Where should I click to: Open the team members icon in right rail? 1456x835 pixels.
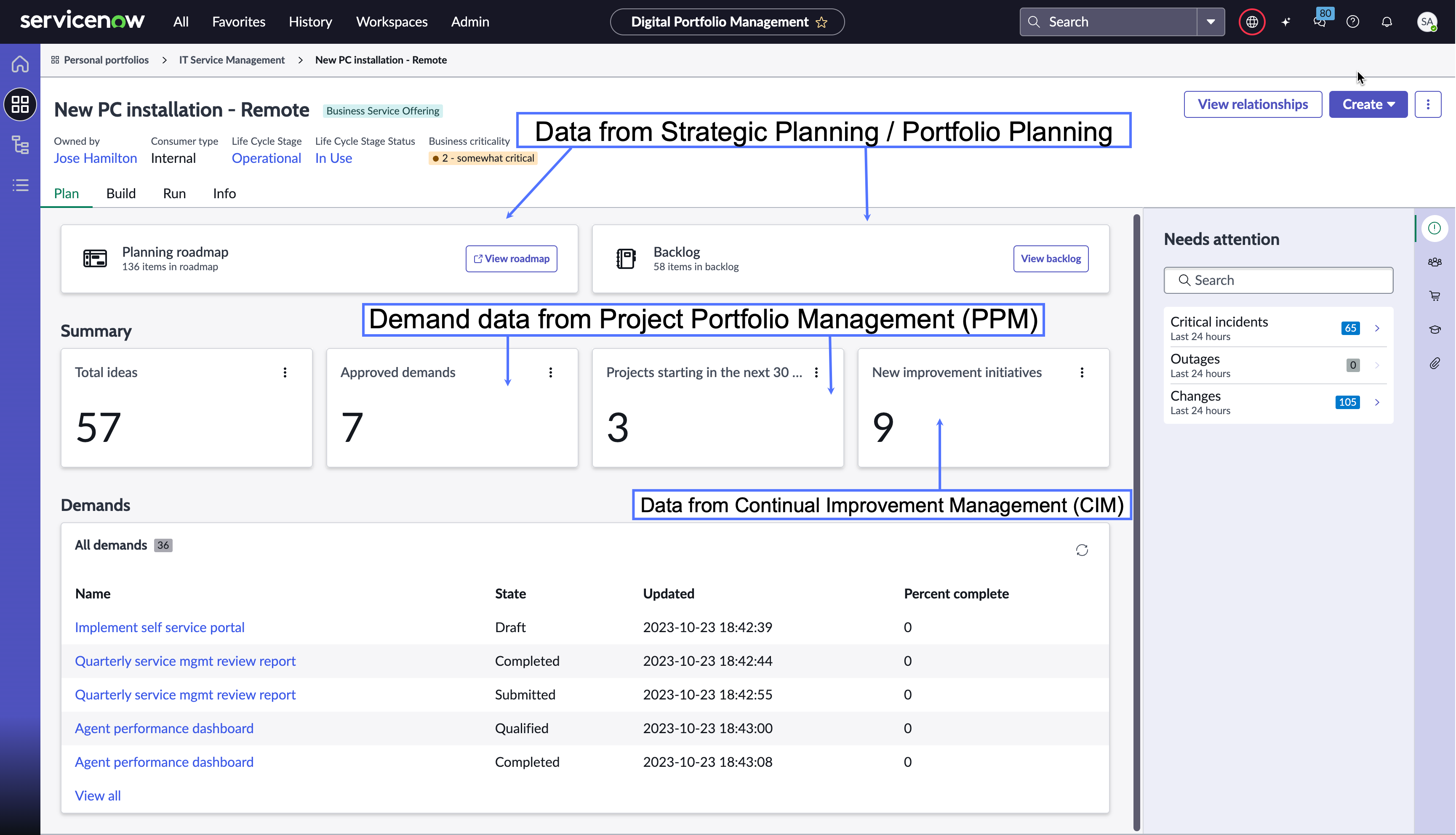pos(1434,262)
